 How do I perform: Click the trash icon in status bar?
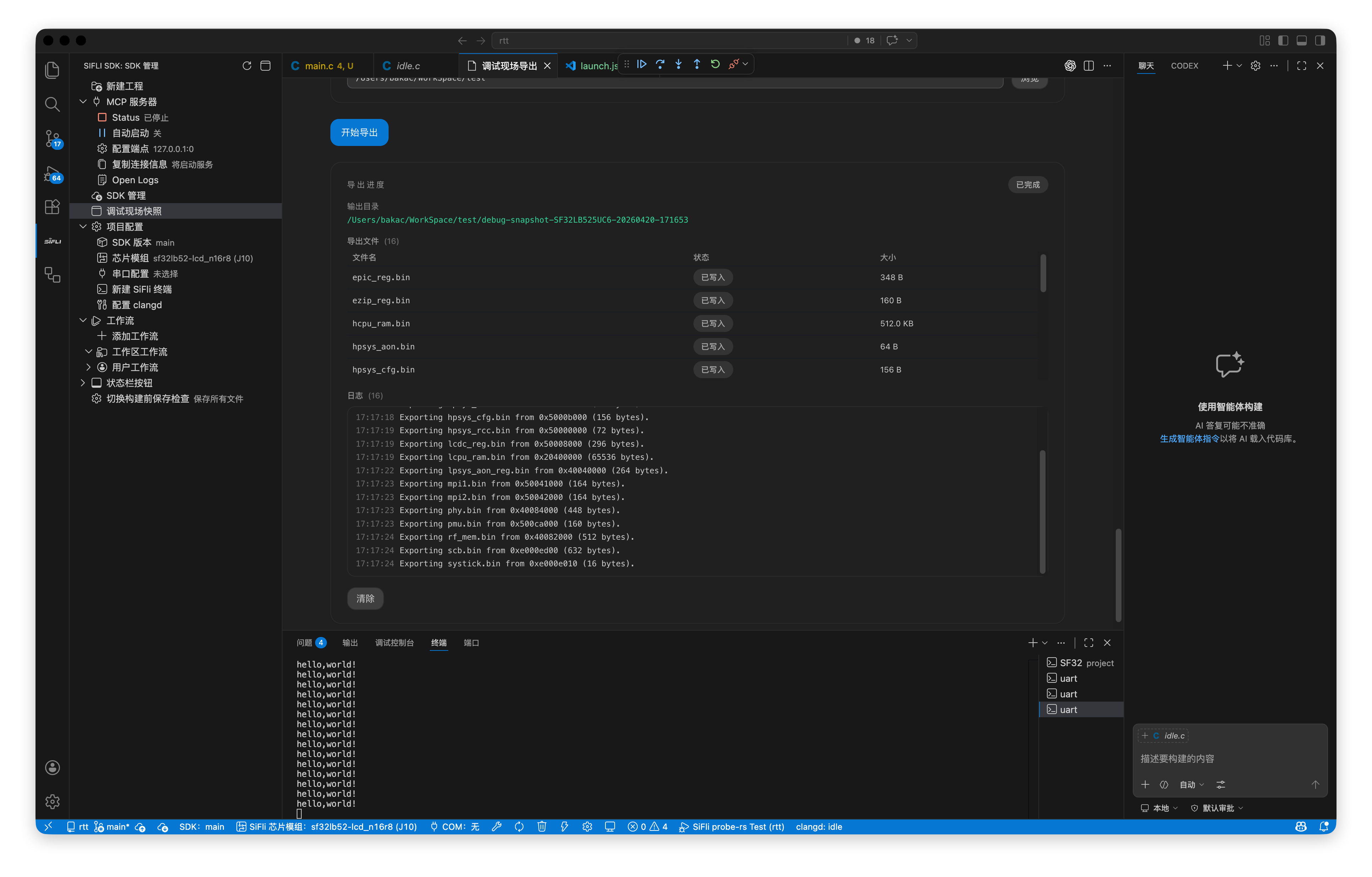[x=541, y=827]
